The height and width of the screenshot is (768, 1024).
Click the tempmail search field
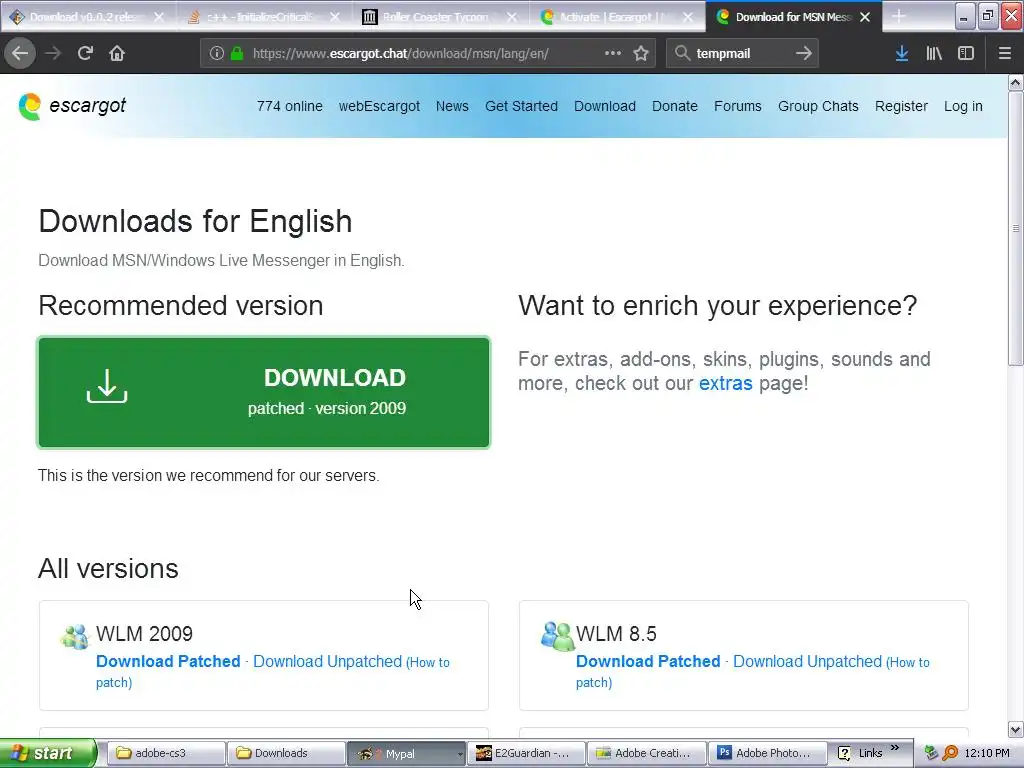[x=741, y=54]
